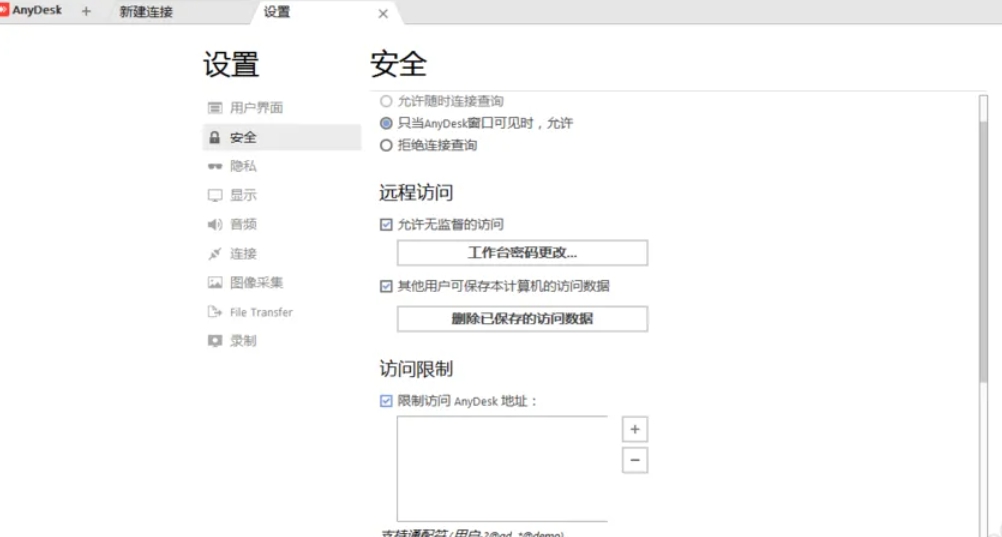The height and width of the screenshot is (537, 1002).
Task: Click the user interface monitor icon
Action: (x=215, y=108)
